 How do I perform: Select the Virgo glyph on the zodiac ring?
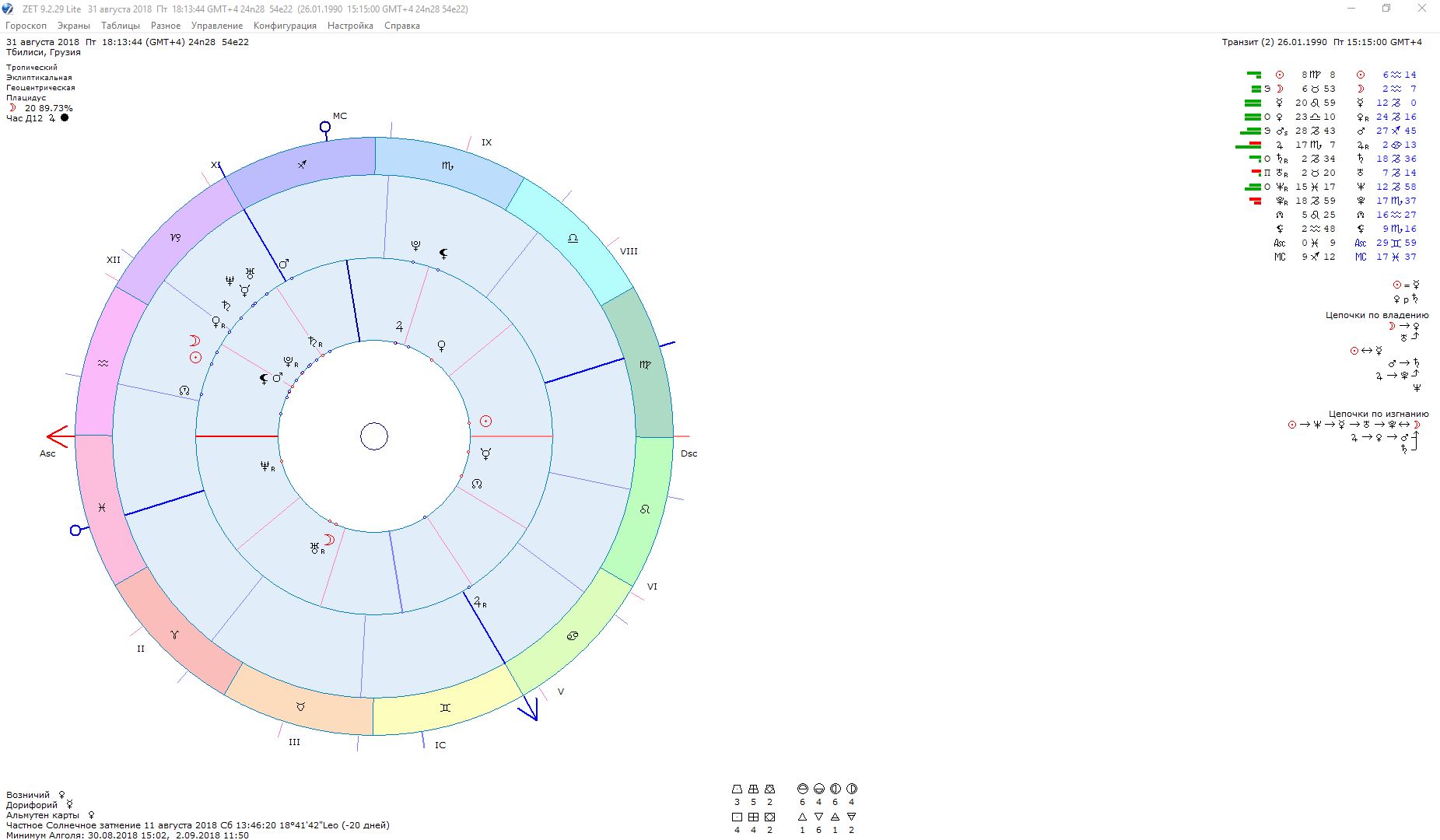[x=645, y=364]
